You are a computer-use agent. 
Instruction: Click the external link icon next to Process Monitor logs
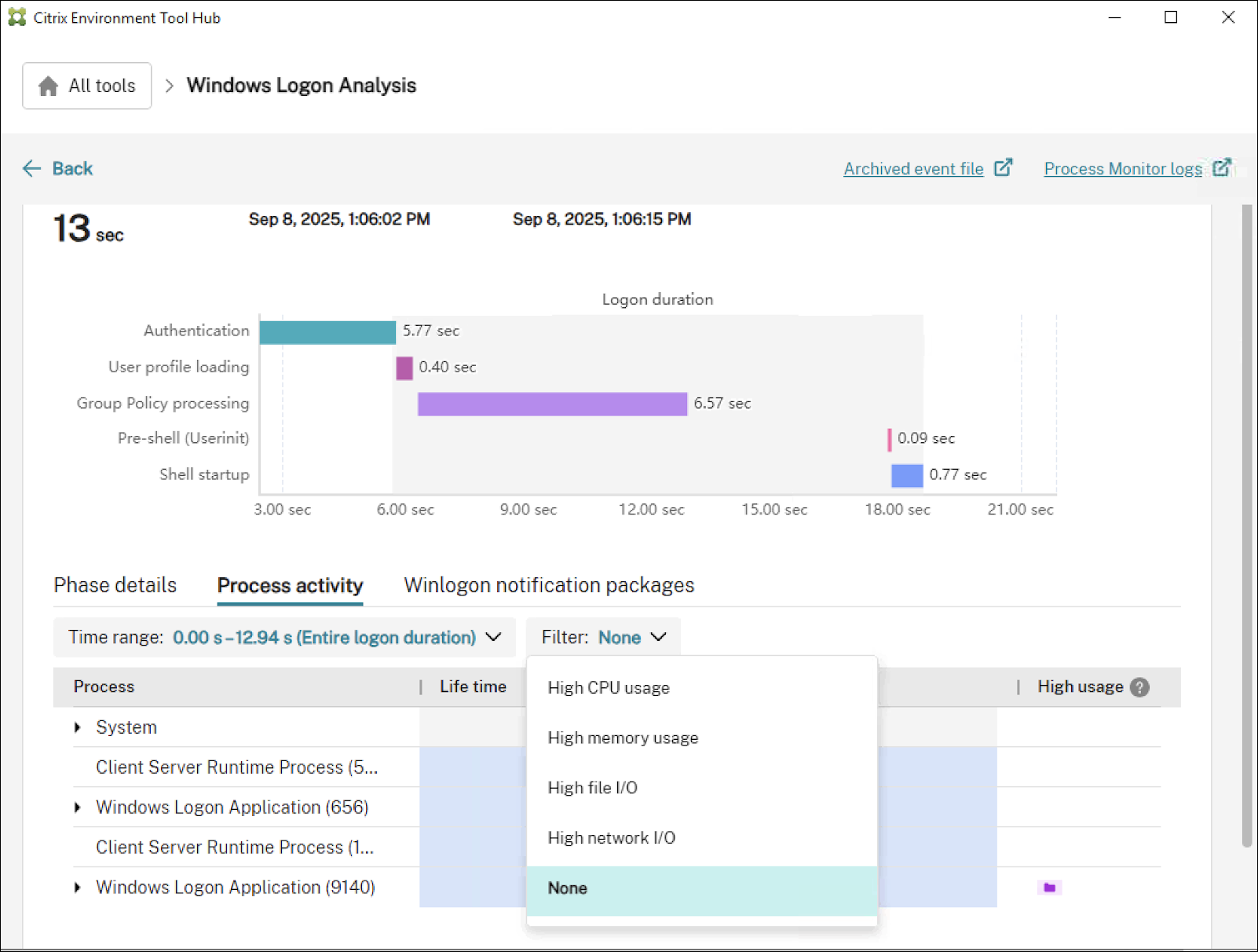tap(1222, 167)
